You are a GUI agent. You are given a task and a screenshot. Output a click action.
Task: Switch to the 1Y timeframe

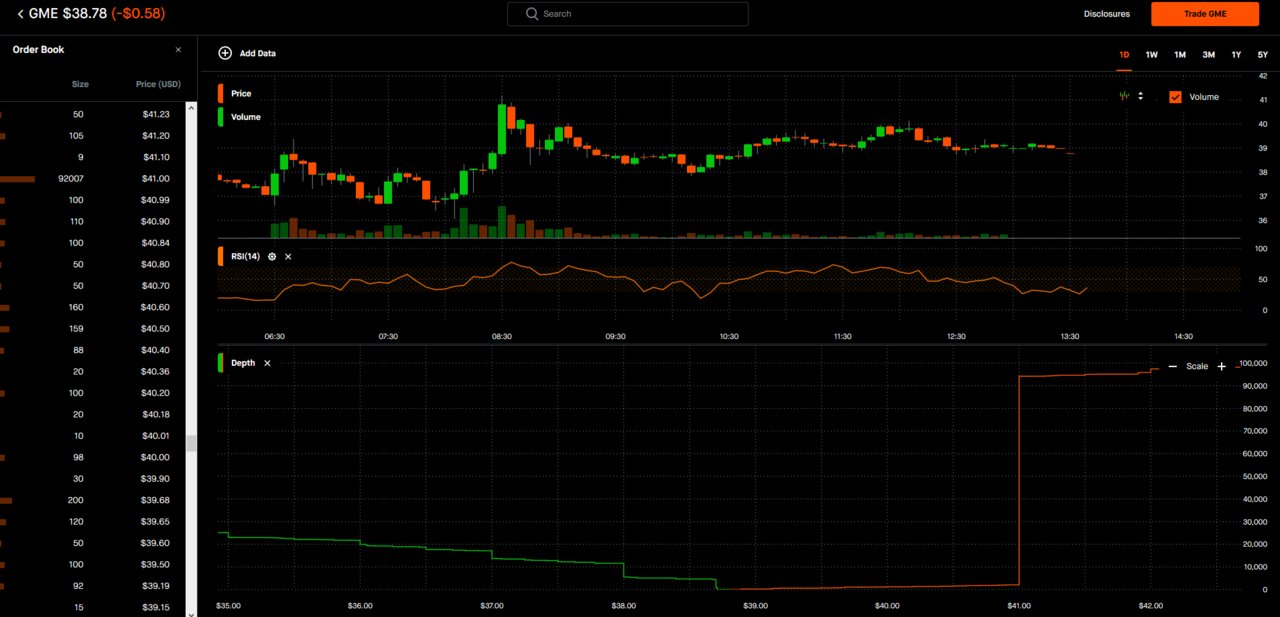tap(1237, 55)
